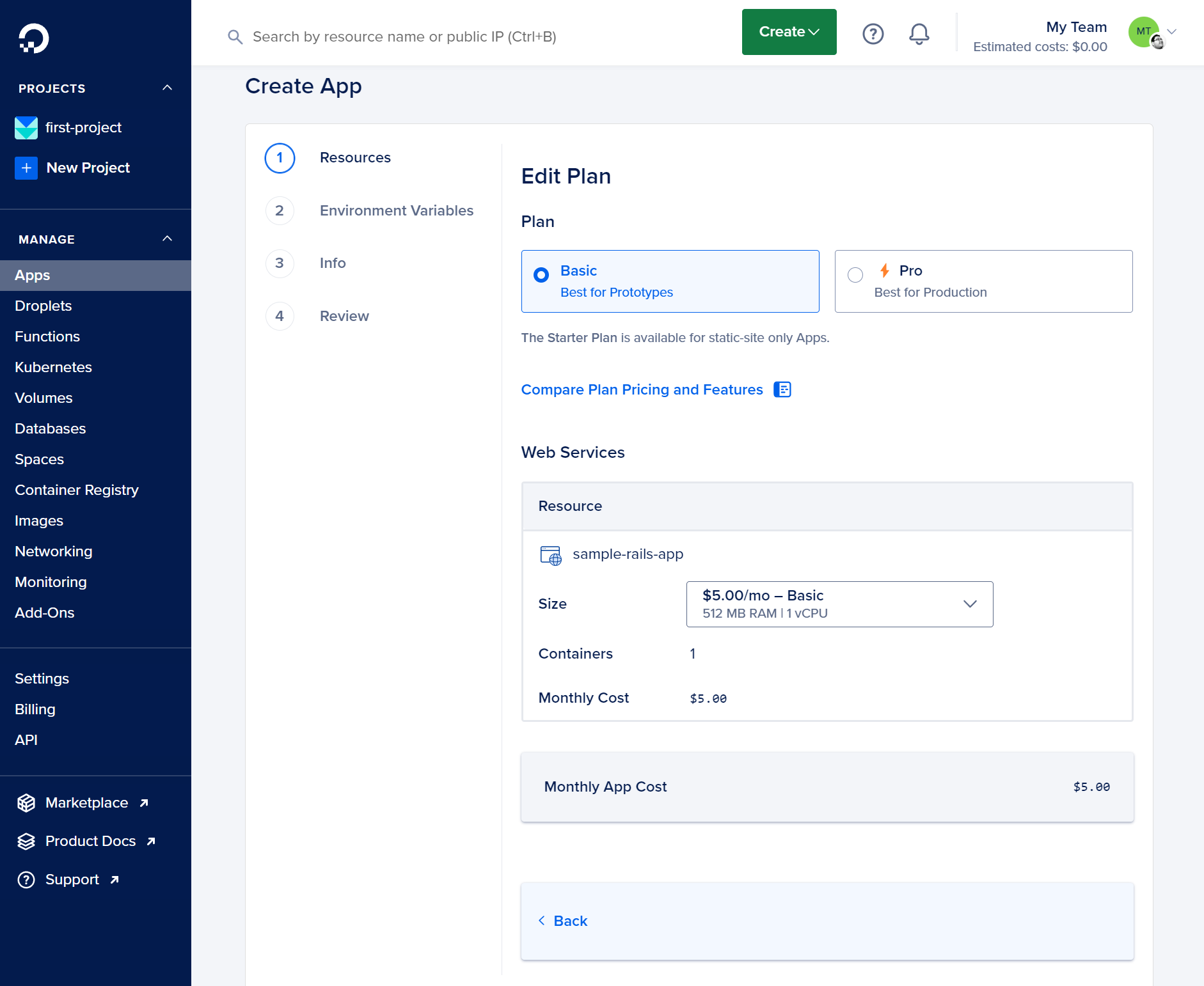Open the help question mark icon
Screen dimensions: 1204x986
pos(873,33)
